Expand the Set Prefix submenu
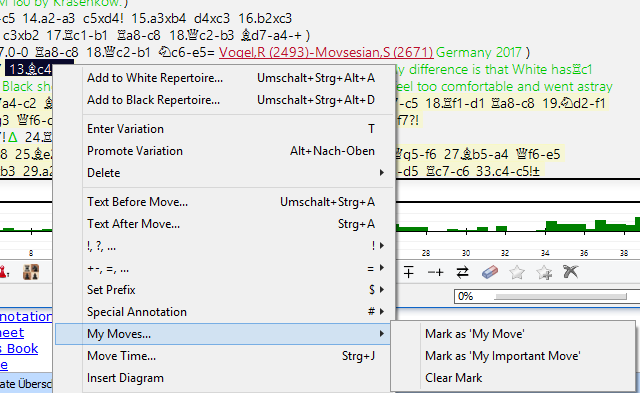640x393 pixels. 231,290
